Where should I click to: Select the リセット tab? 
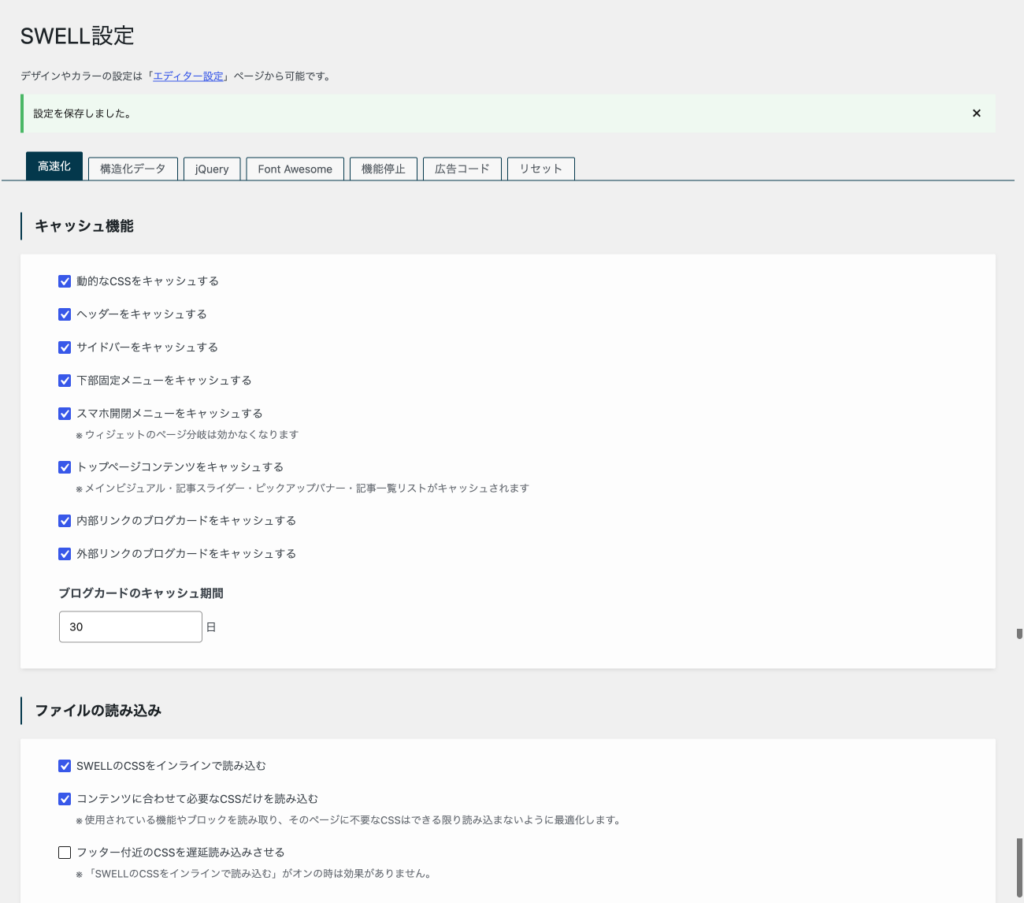pos(541,168)
